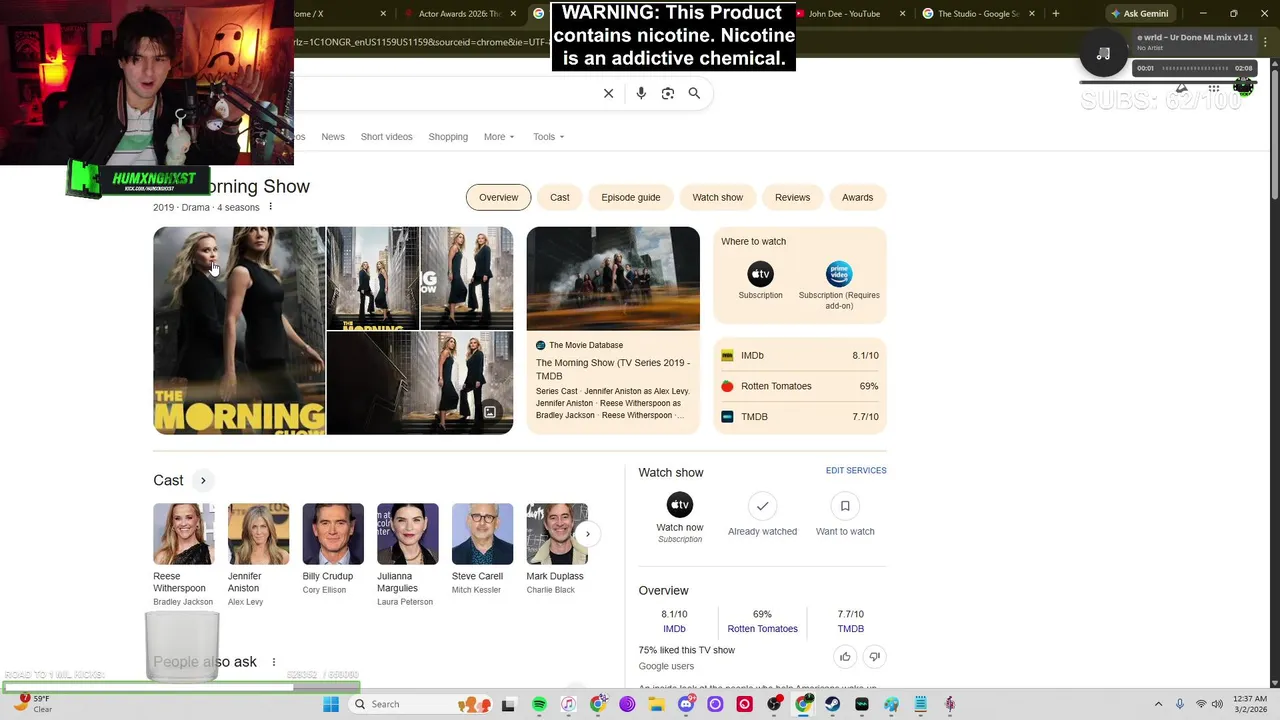1280x720 pixels.
Task: Launch Spotify from the taskbar
Action: (x=539, y=704)
